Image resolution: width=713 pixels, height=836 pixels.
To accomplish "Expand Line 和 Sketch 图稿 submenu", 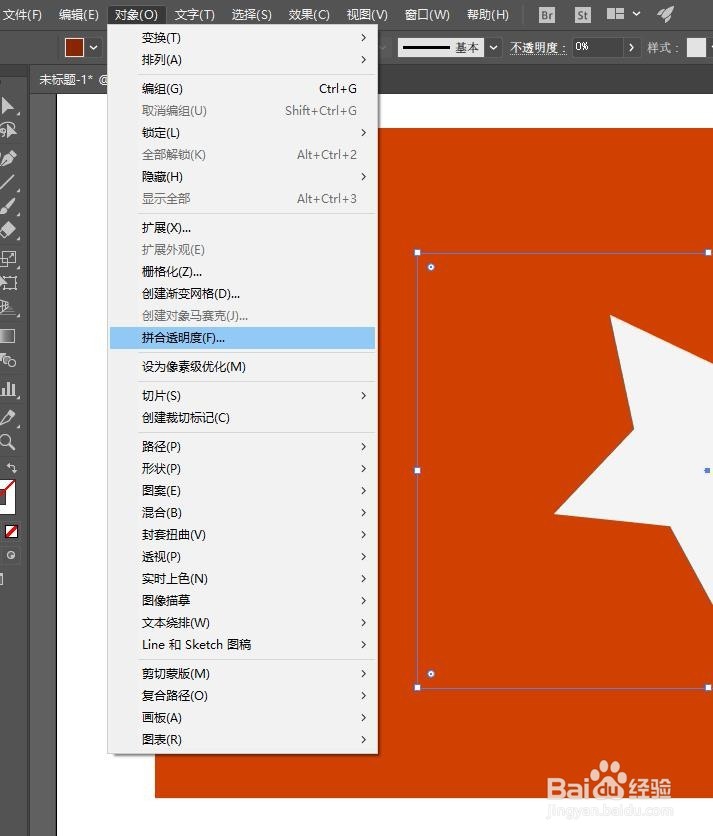I will [243, 645].
